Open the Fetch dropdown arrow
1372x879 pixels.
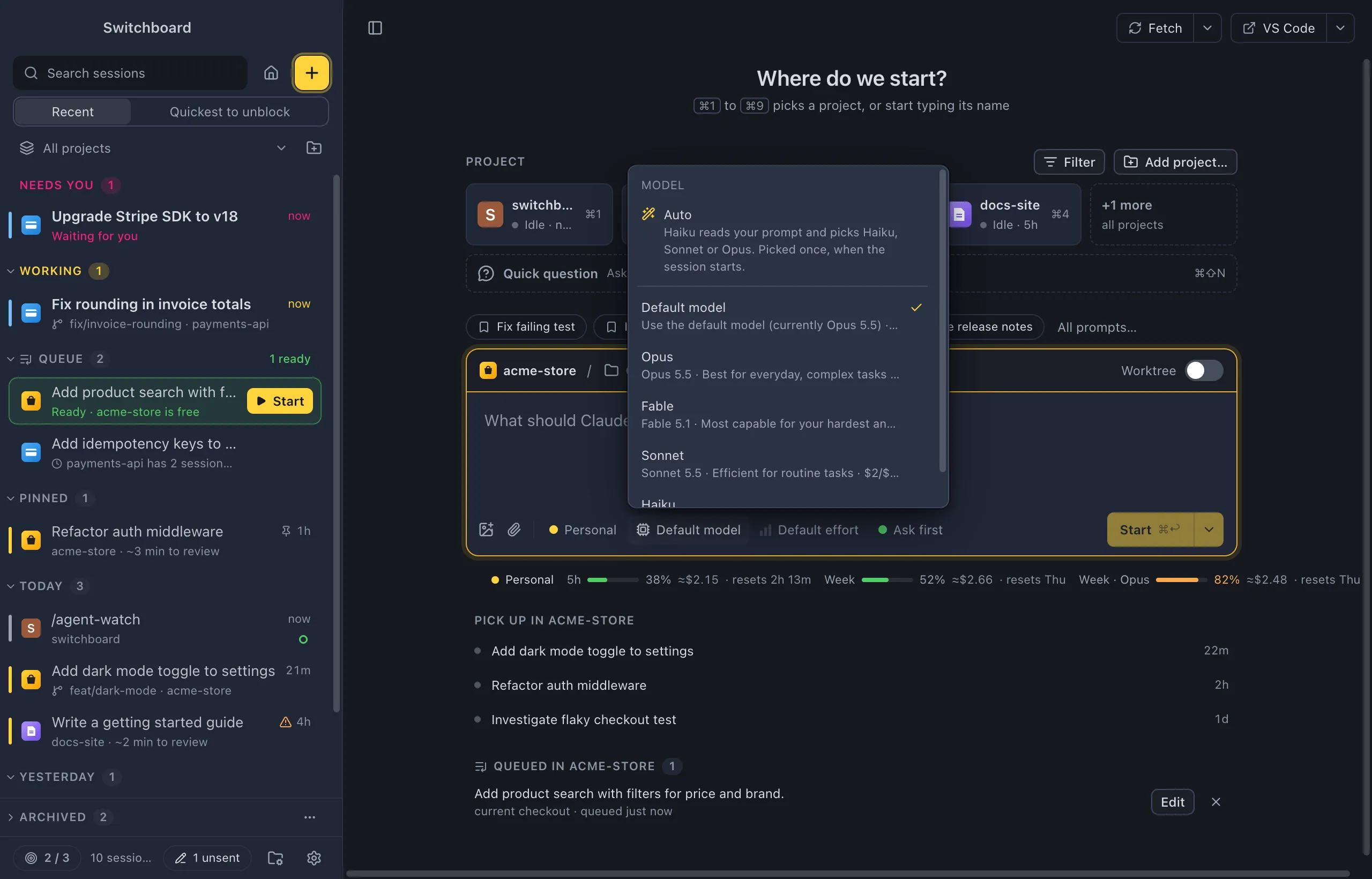click(x=1207, y=28)
